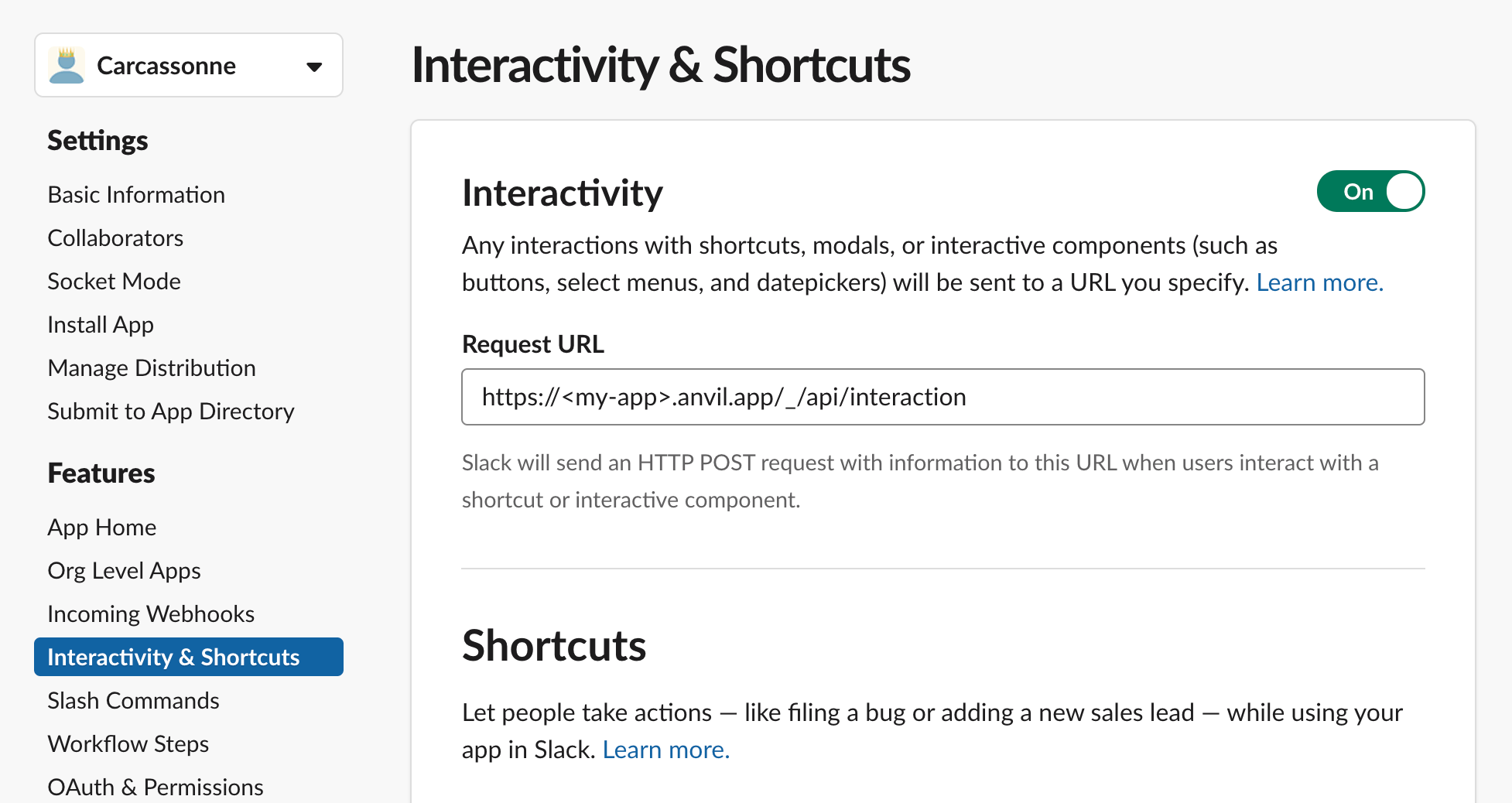Viewport: 1512px width, 803px height.
Task: Open the App Home feature page
Action: [x=102, y=527]
